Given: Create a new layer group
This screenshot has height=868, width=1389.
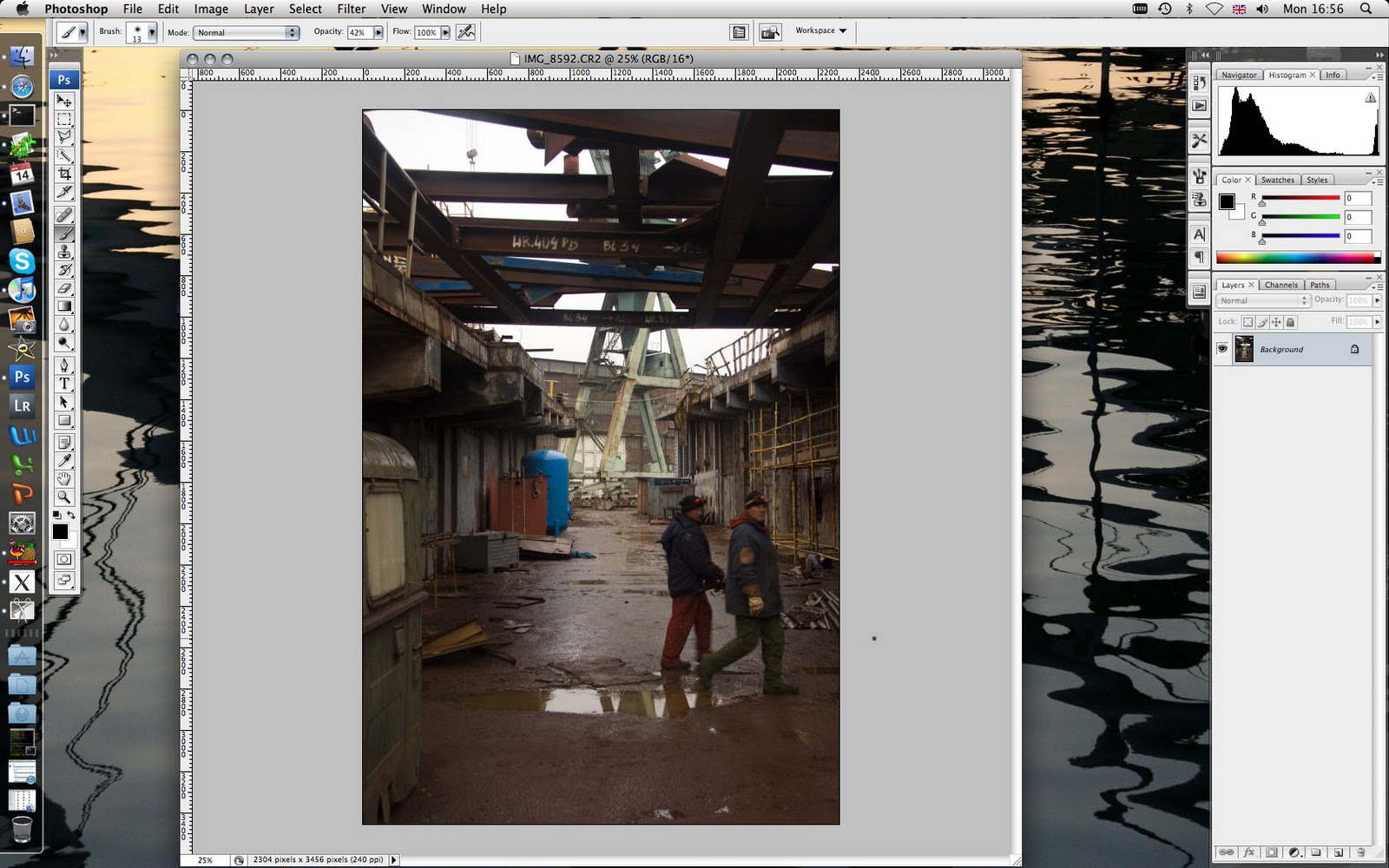Looking at the screenshot, I should pyautogui.click(x=1316, y=852).
